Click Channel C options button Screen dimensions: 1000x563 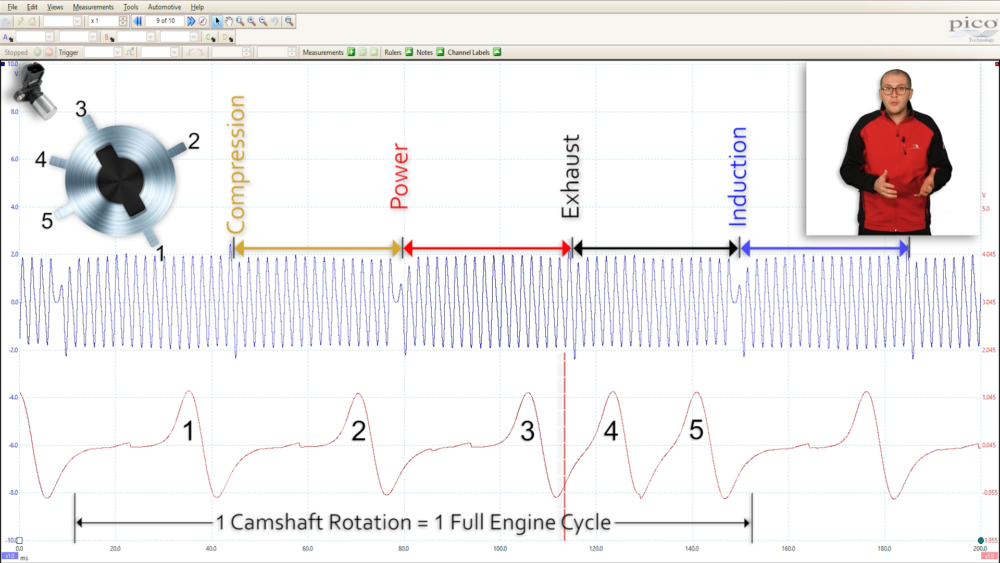210,37
